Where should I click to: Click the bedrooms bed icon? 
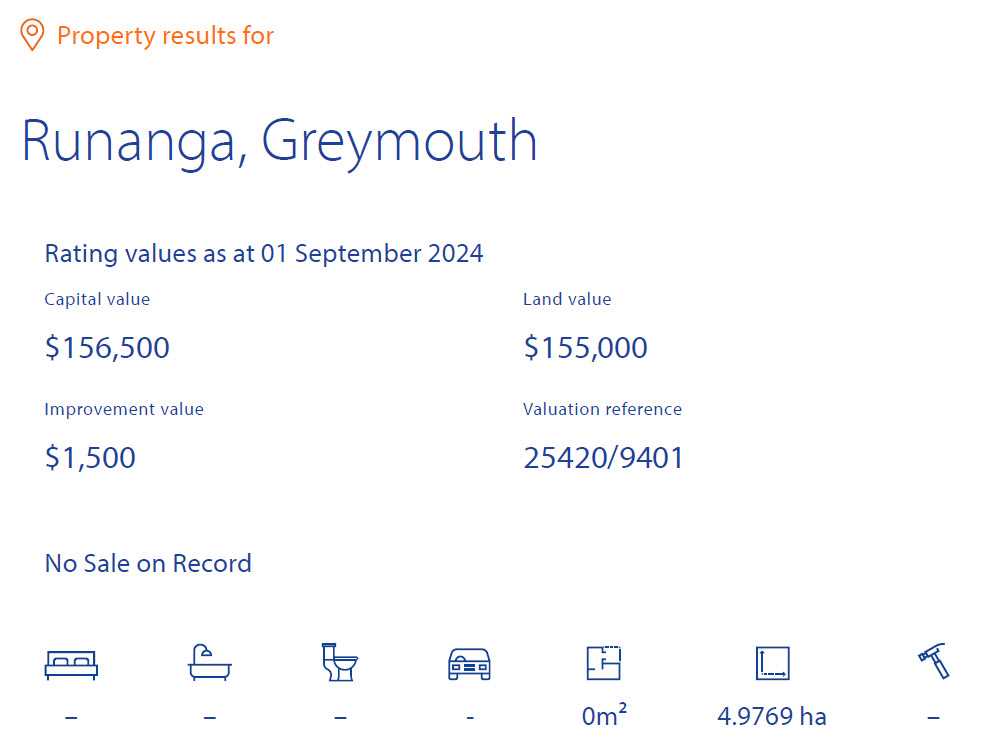click(71, 664)
